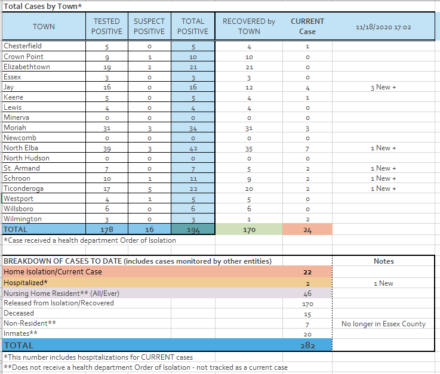Select the Nursing Home Resident row
Image resolution: width=440 pixels, height=374 pixels.
[167, 293]
